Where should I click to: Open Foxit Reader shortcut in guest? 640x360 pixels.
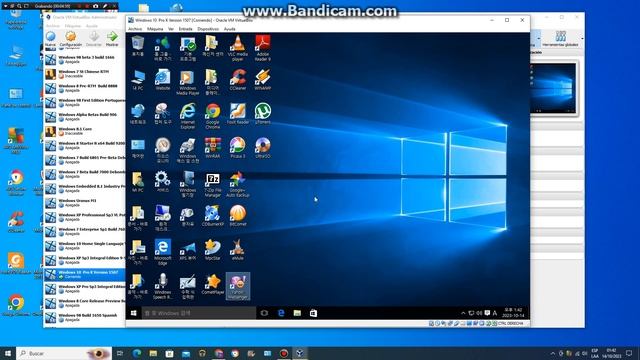coord(238,113)
